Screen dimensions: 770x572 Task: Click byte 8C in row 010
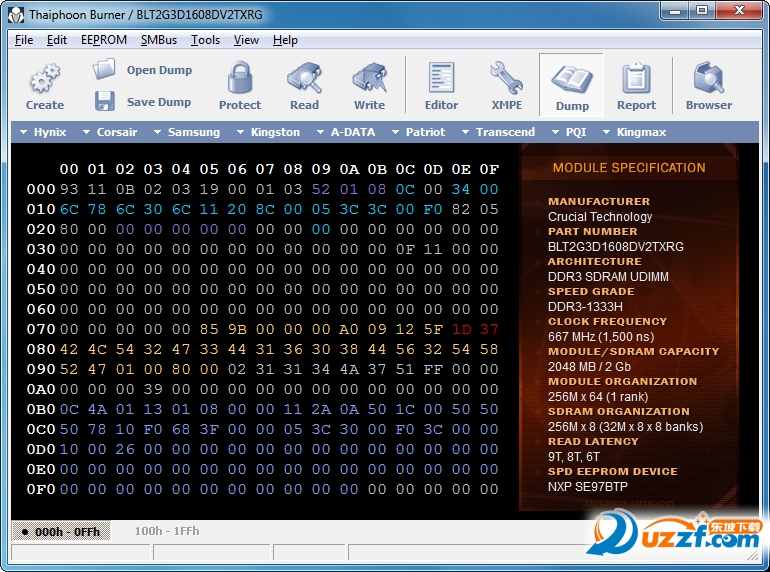pos(265,209)
